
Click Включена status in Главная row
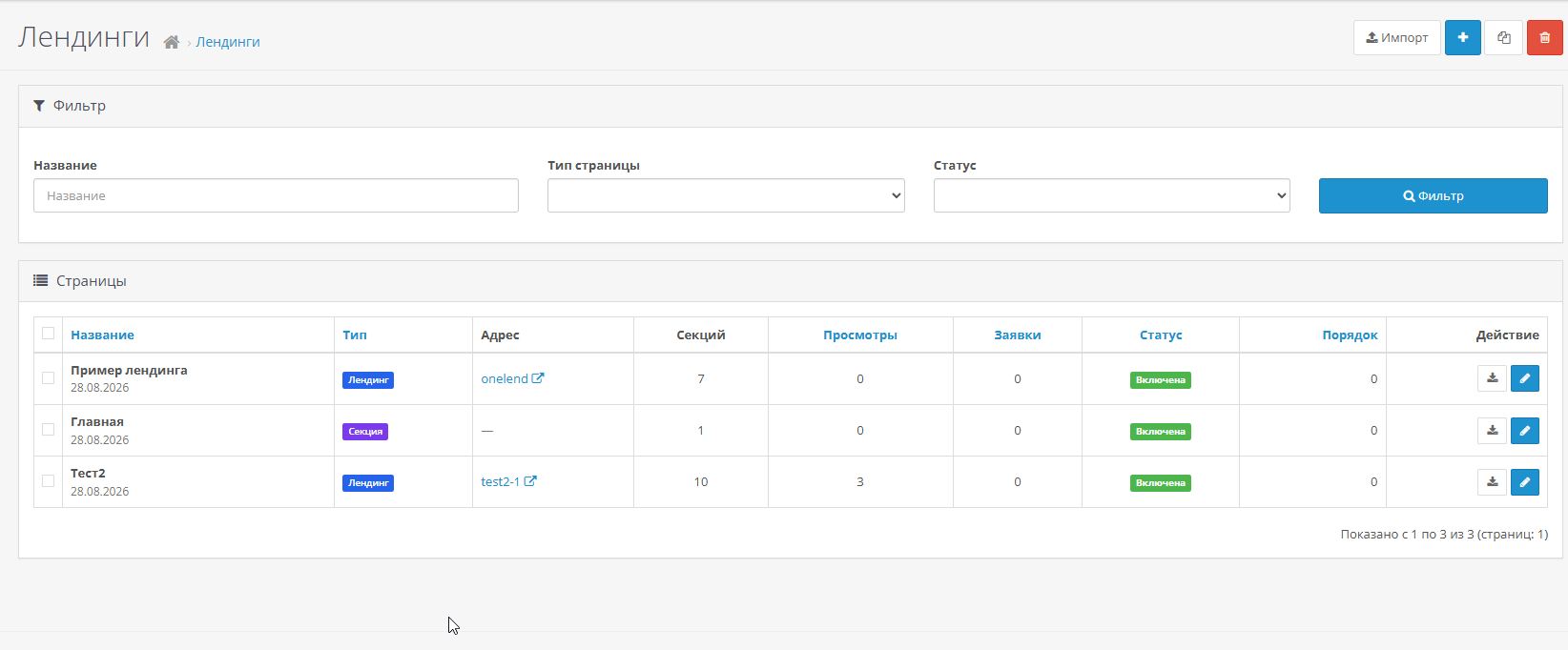(x=1161, y=431)
